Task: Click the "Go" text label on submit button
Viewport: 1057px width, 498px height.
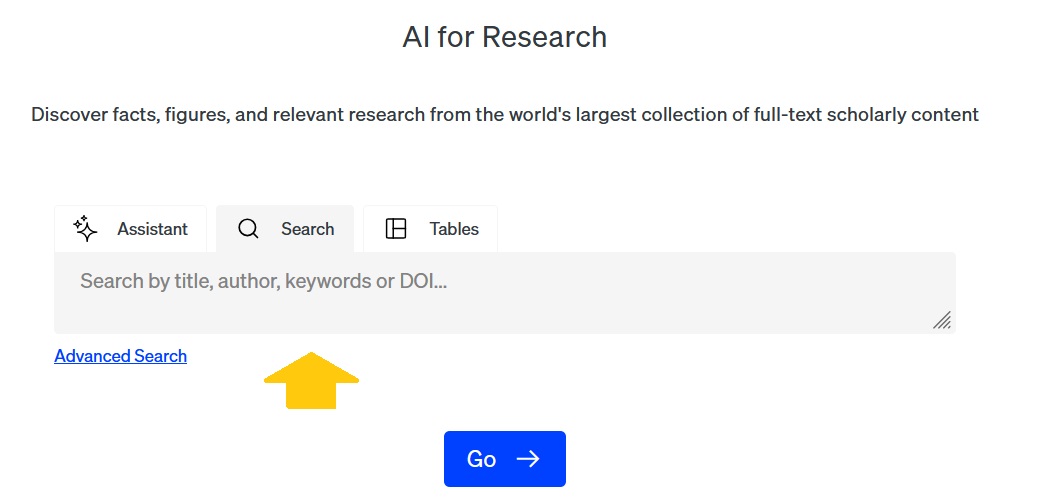Action: [481, 459]
